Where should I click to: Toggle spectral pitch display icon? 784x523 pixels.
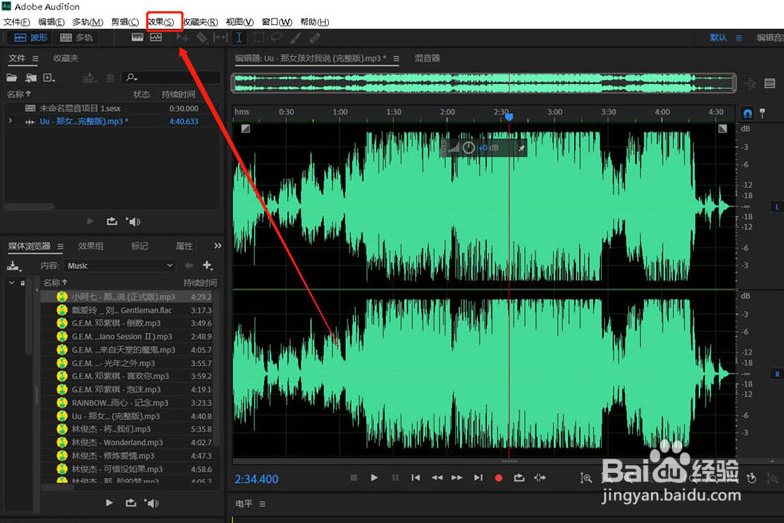(x=156, y=38)
